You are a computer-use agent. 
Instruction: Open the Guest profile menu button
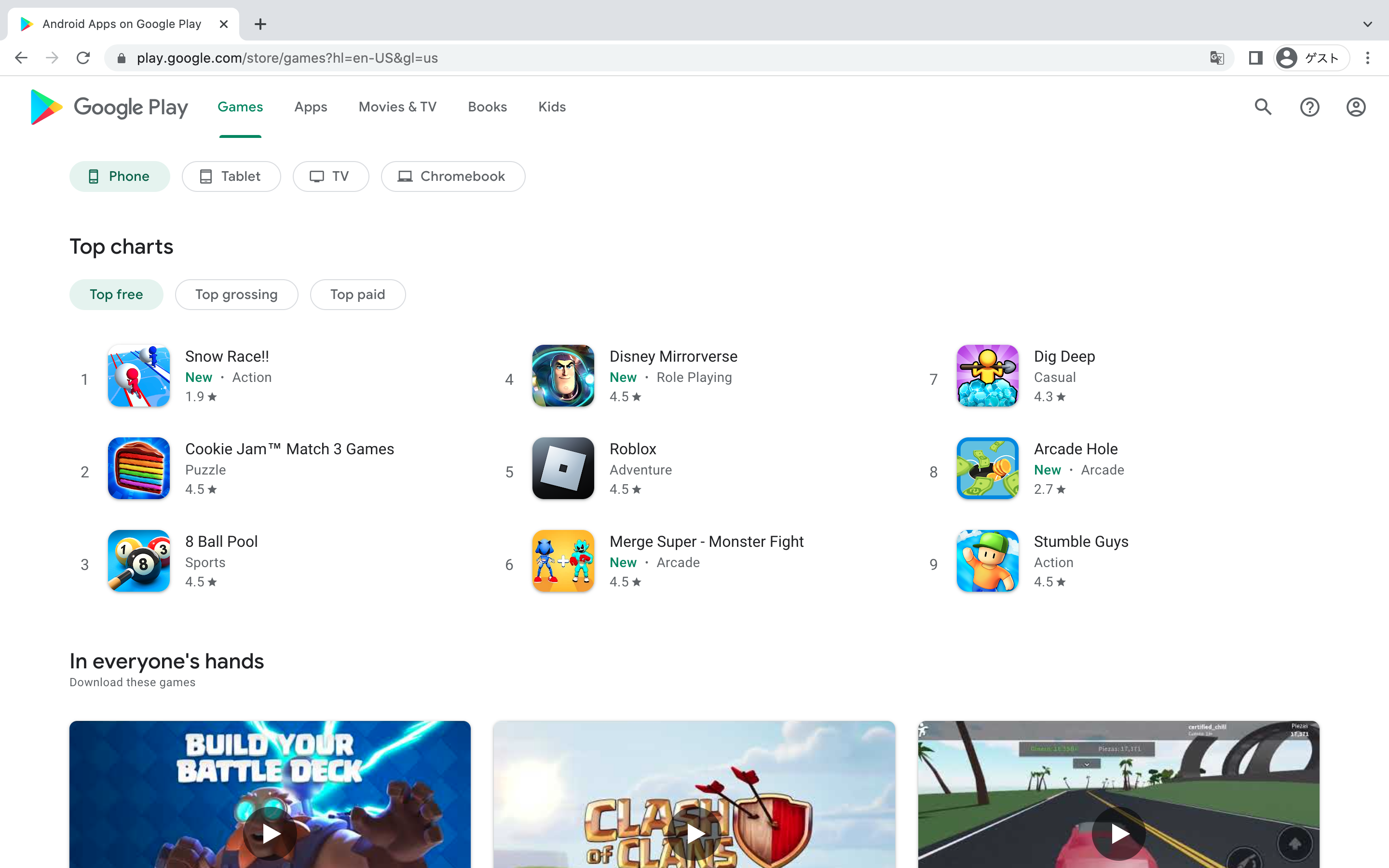tap(1311, 58)
